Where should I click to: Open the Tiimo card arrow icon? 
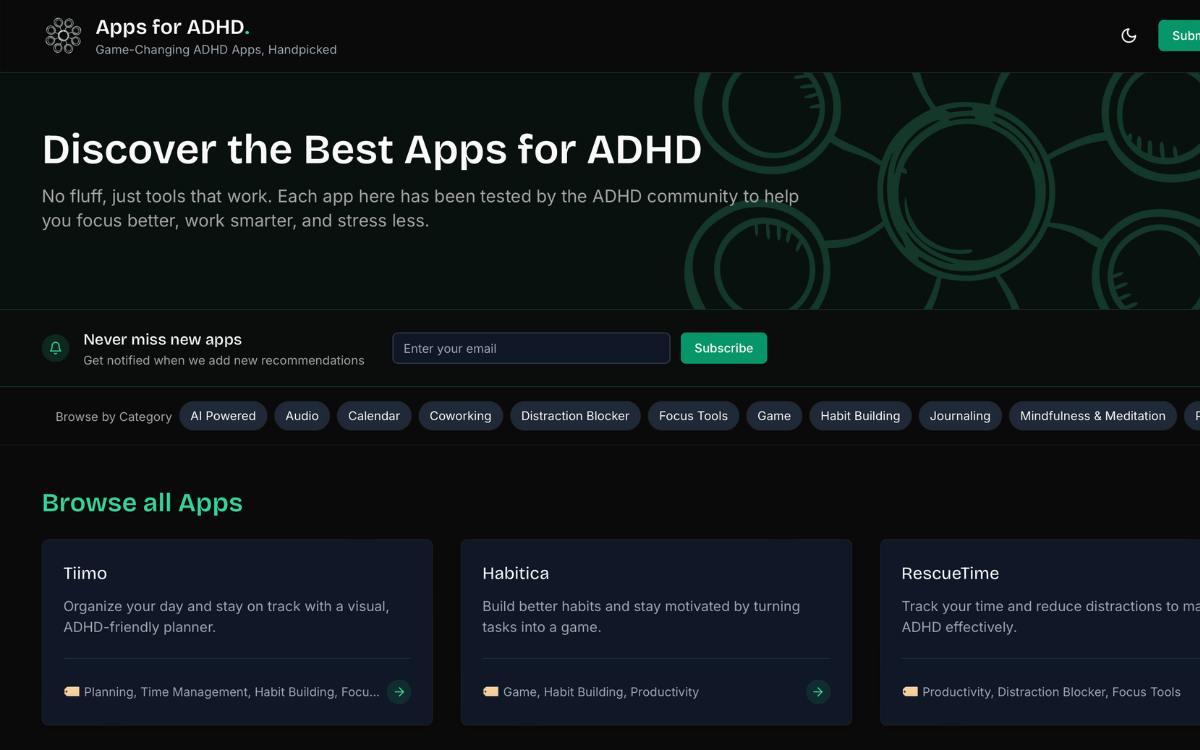[399, 691]
